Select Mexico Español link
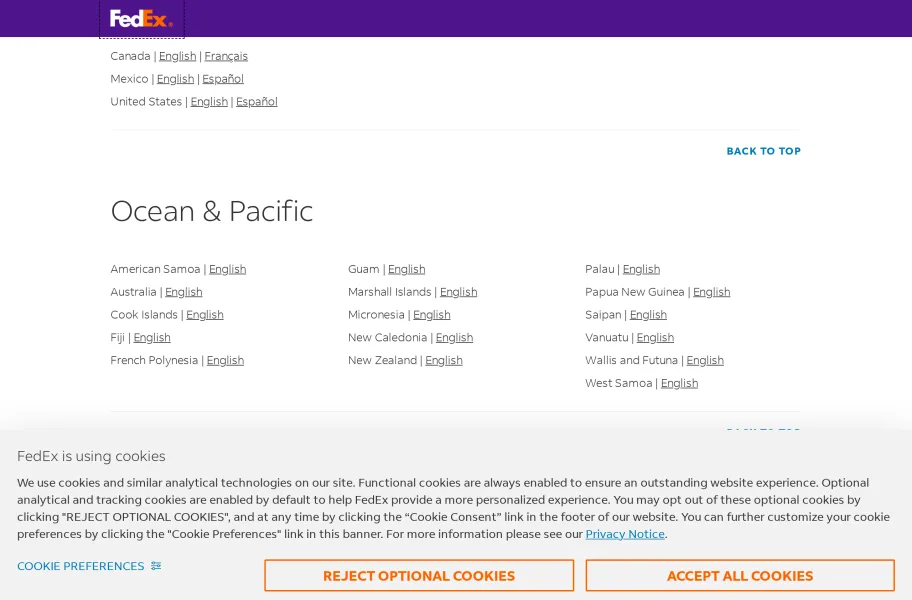The height and width of the screenshot is (600, 912). [223, 78]
